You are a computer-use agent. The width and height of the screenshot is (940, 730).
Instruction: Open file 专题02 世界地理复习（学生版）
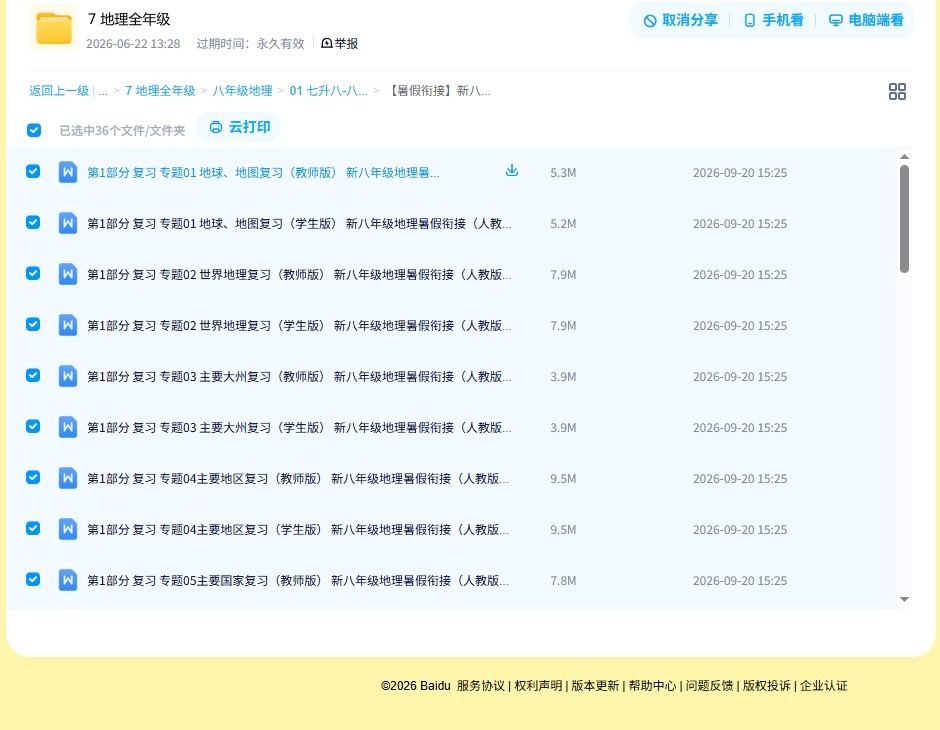click(x=299, y=325)
